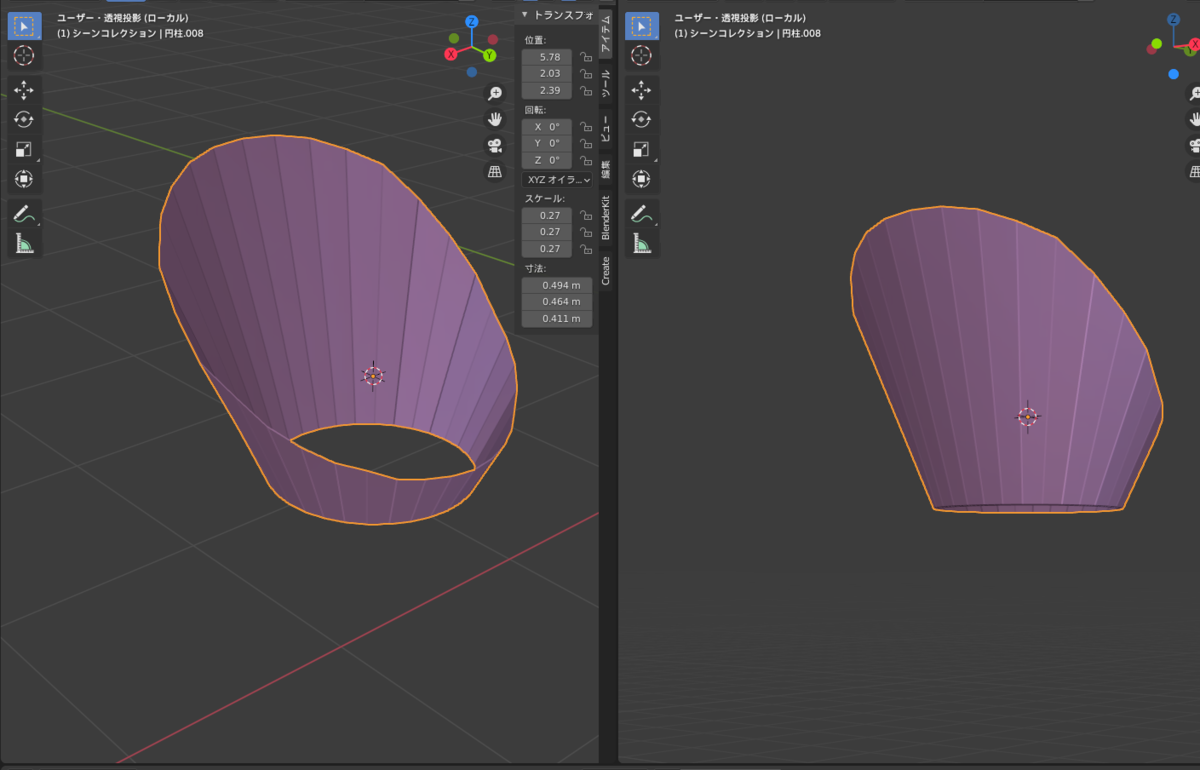This screenshot has width=1200, height=770.
Task: Click the rotation X 0° field
Action: click(x=547, y=127)
